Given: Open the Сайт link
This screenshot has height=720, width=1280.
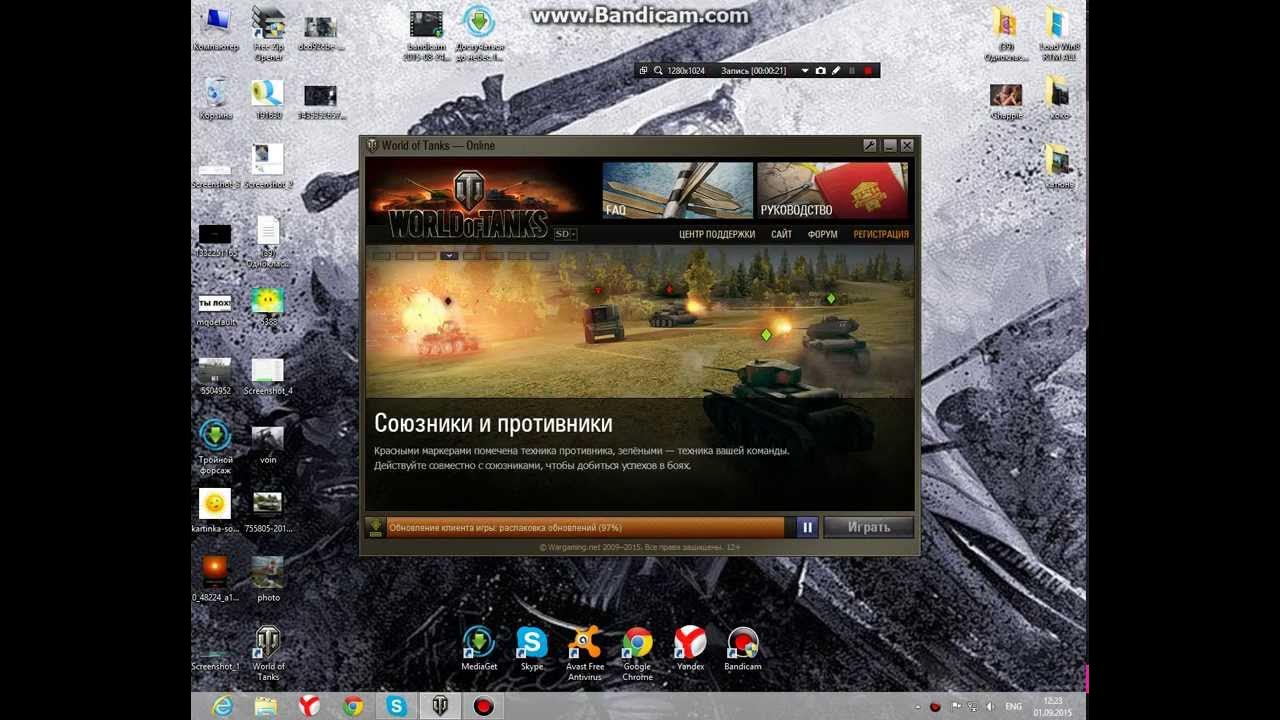Looking at the screenshot, I should (782, 234).
